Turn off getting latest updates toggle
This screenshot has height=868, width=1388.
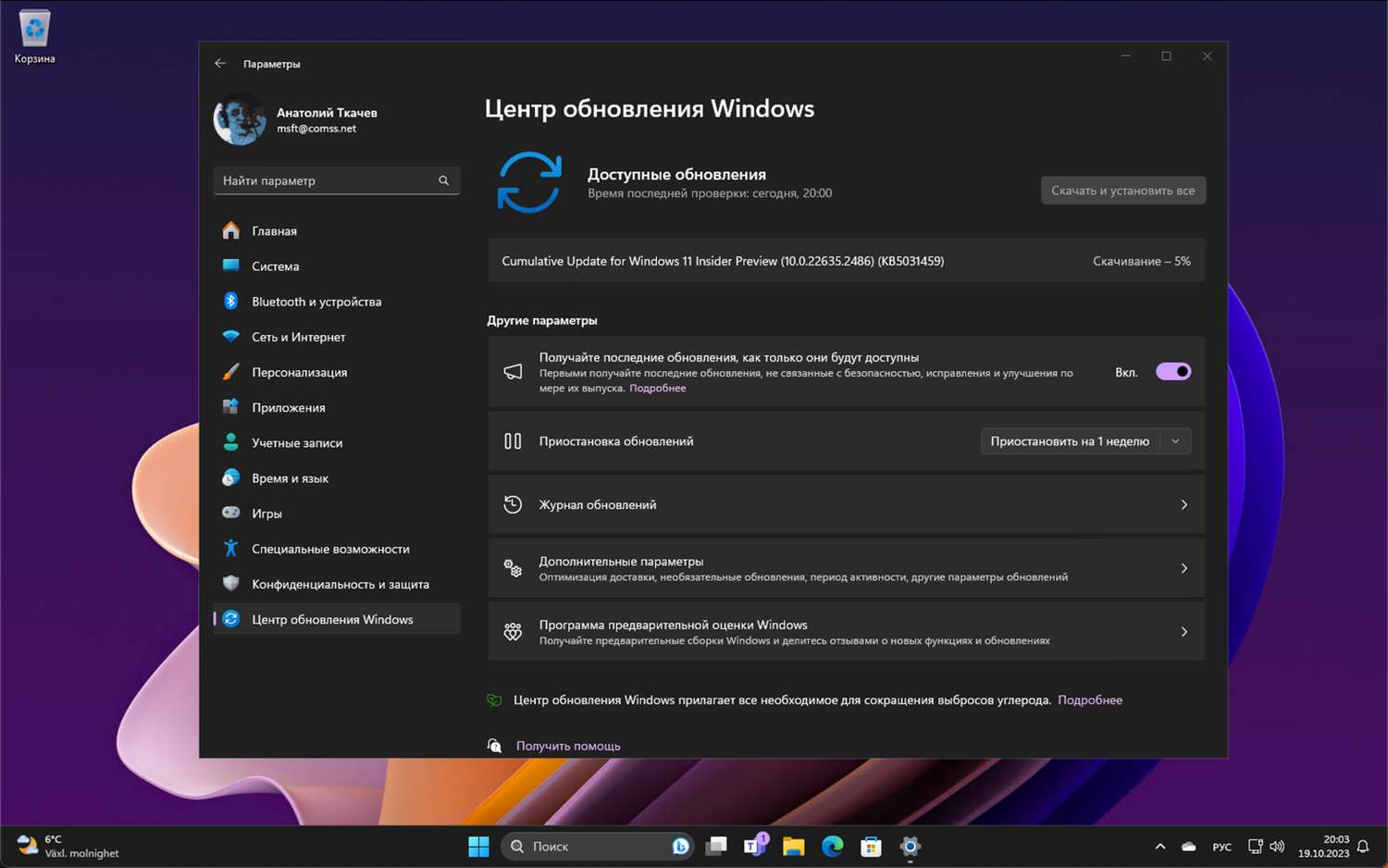click(x=1173, y=371)
